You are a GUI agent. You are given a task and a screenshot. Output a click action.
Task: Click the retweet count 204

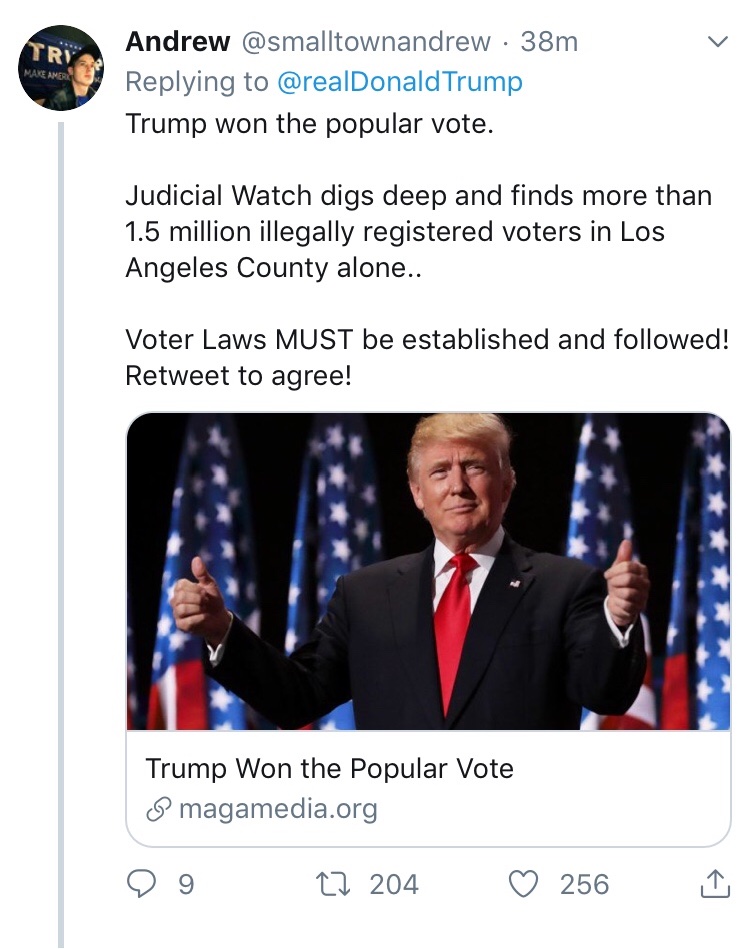point(394,884)
